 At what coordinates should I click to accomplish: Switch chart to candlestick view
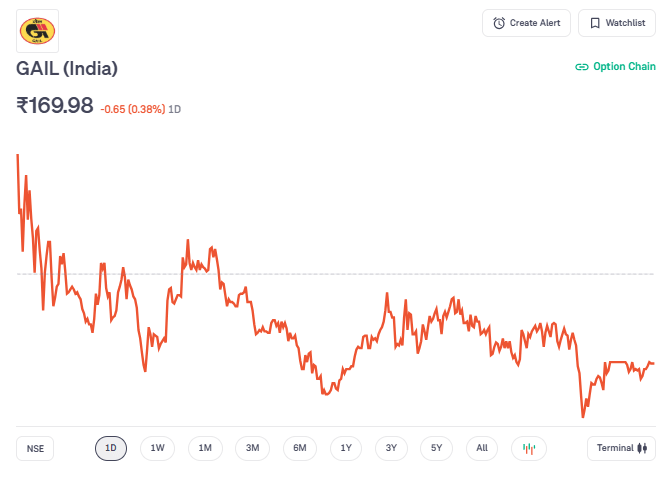pos(529,448)
